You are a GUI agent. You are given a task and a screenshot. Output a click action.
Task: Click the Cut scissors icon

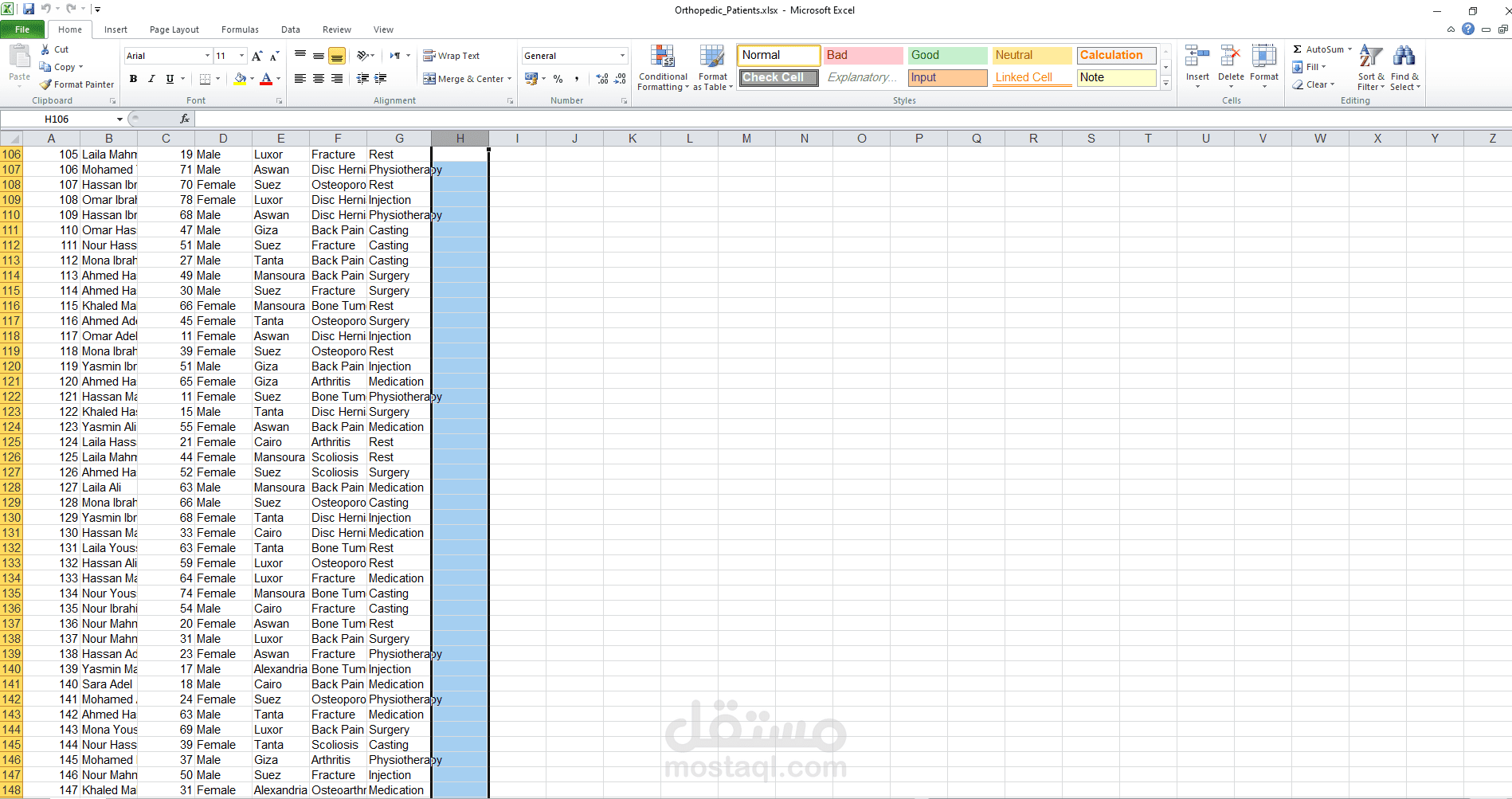45,49
